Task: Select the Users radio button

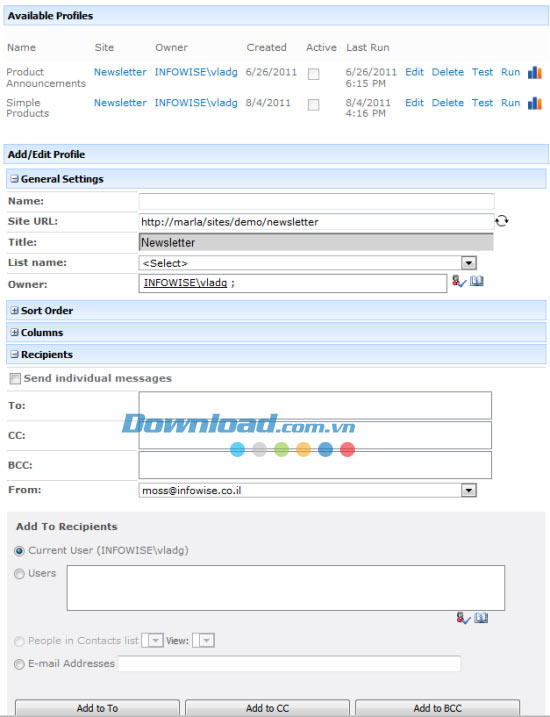Action: (19, 573)
